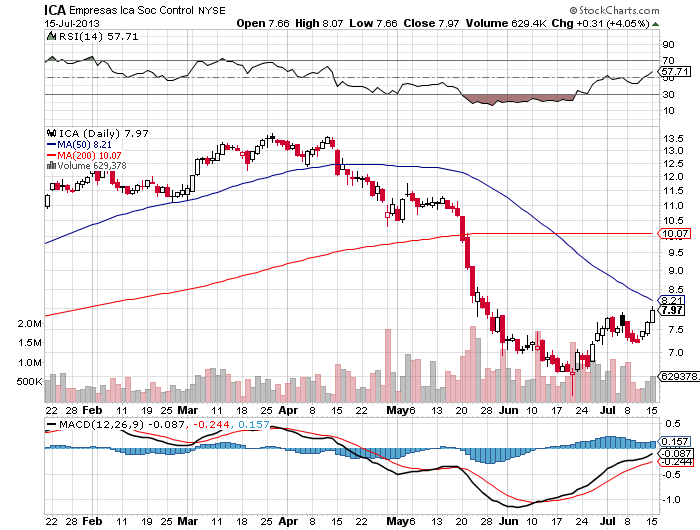Click the blue MA(50) 8.21 legend
This screenshot has height=530, width=700.
click(79, 144)
